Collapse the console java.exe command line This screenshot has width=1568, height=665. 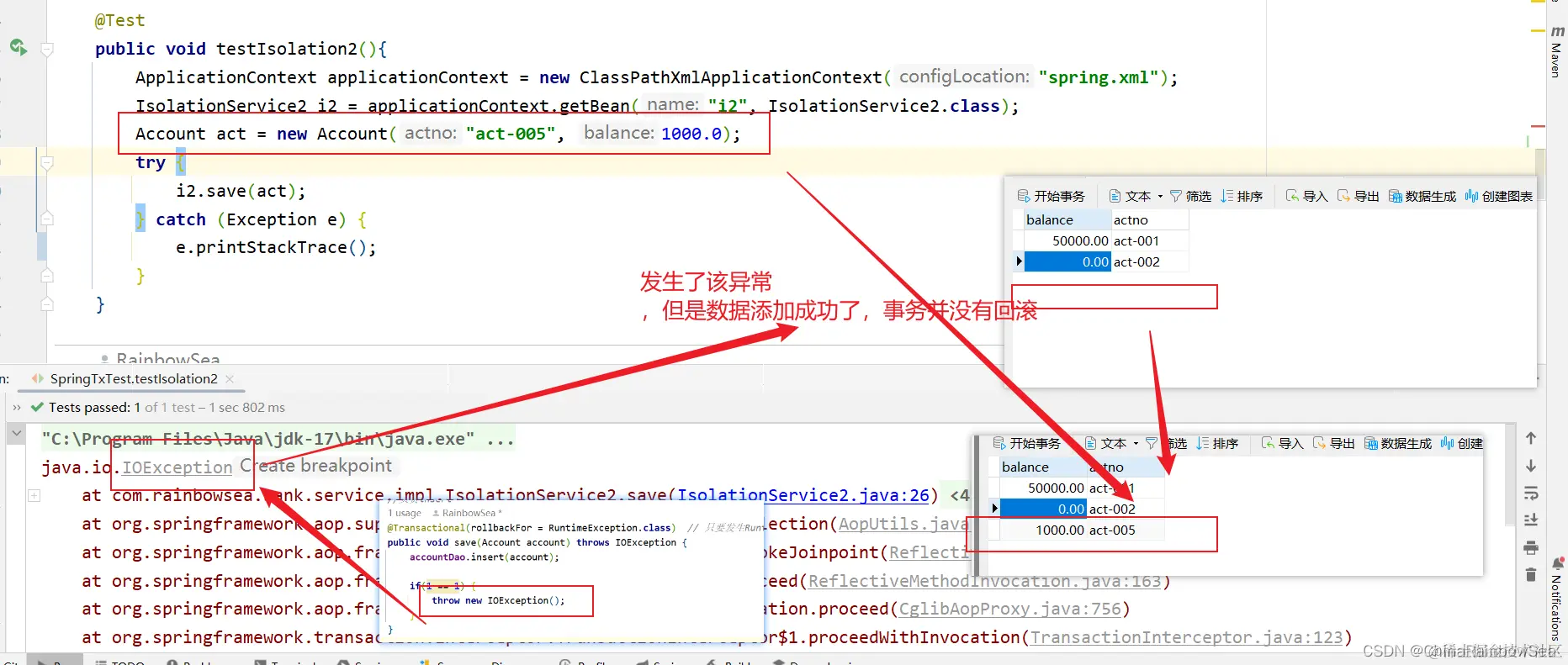click(16, 435)
